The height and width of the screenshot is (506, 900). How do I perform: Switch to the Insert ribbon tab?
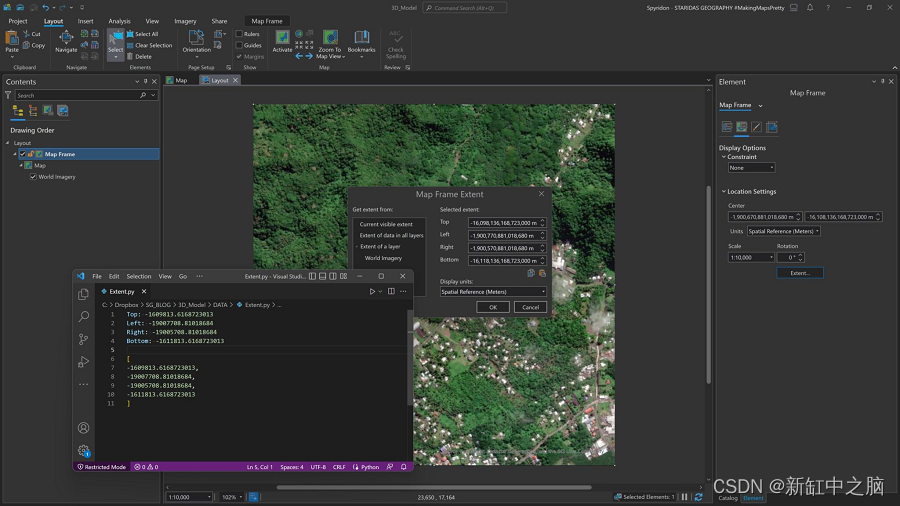pyautogui.click(x=86, y=21)
